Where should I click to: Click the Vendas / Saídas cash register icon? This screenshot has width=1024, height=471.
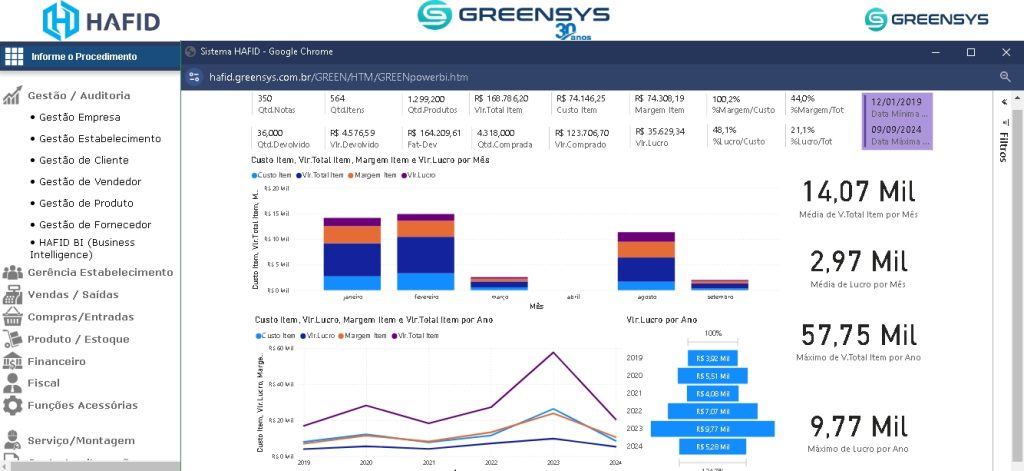point(12,295)
